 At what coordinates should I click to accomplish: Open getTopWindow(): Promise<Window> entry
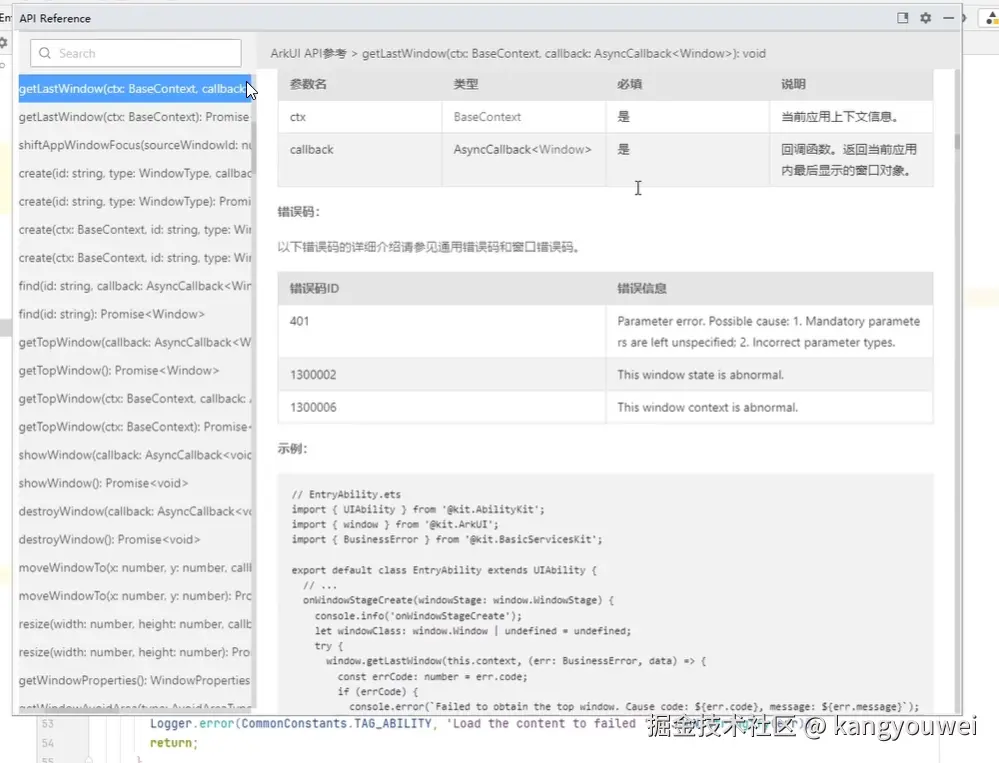(134, 370)
